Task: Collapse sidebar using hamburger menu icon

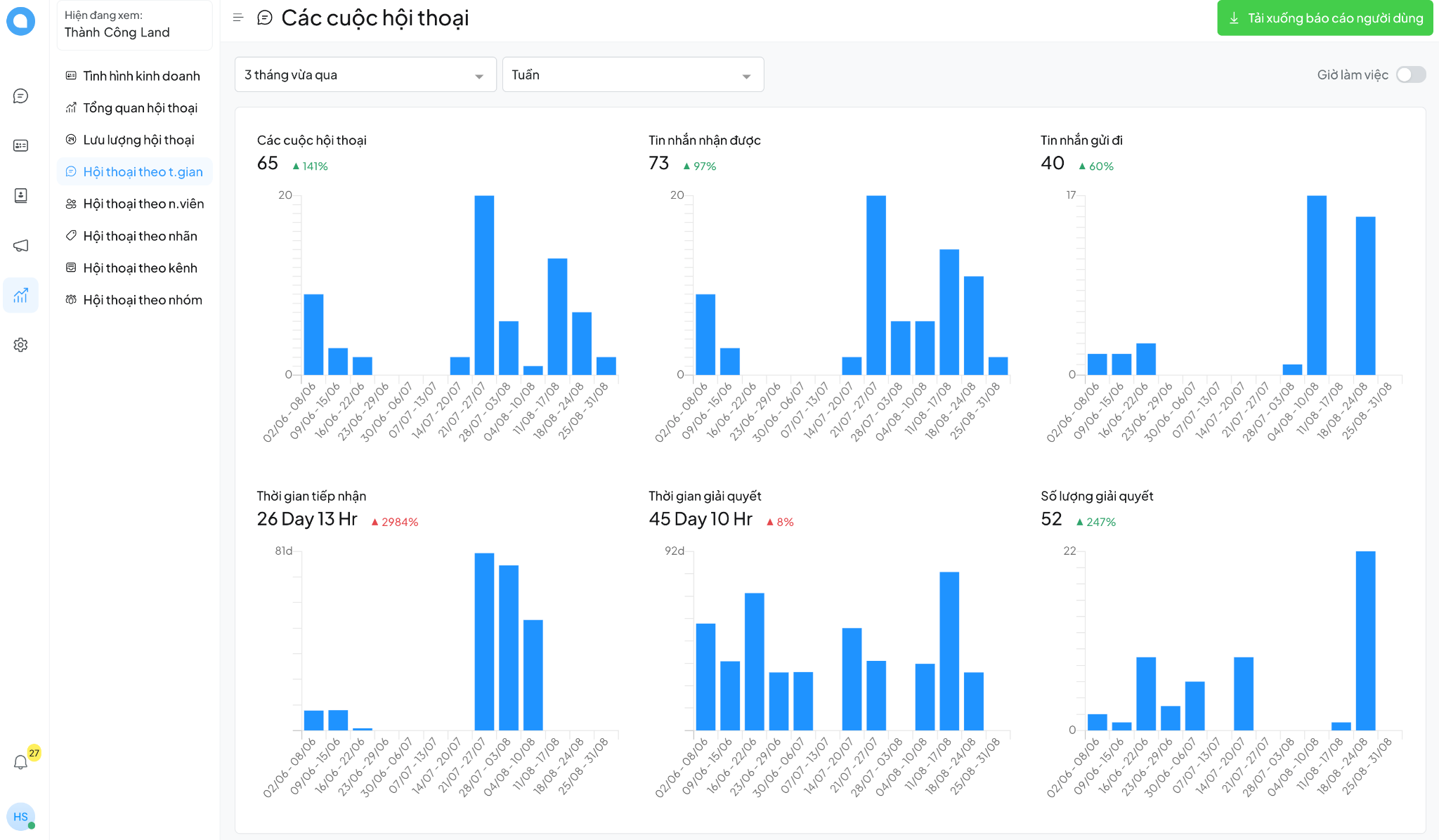Action: 238,18
